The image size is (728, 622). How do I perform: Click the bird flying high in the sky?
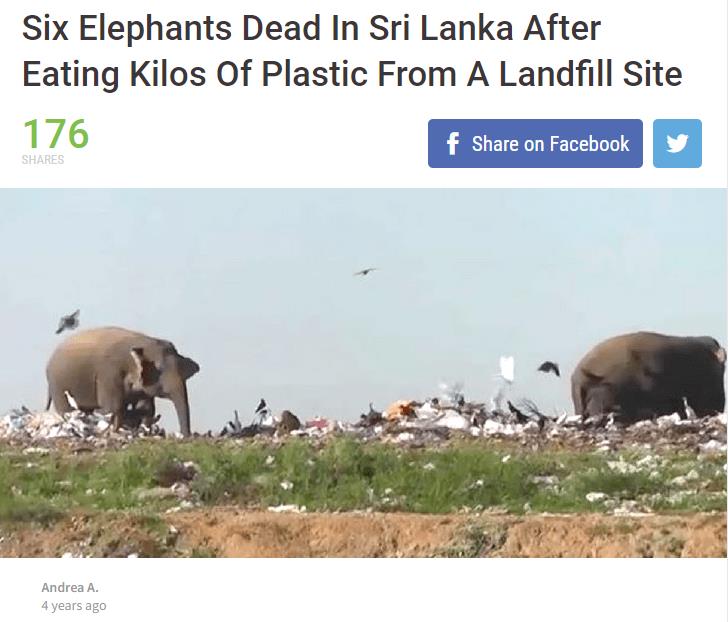click(365, 272)
